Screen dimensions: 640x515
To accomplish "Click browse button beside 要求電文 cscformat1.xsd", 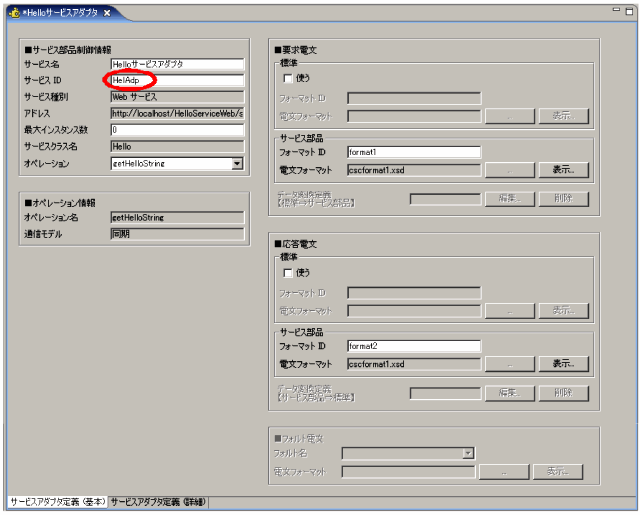I will click(510, 170).
